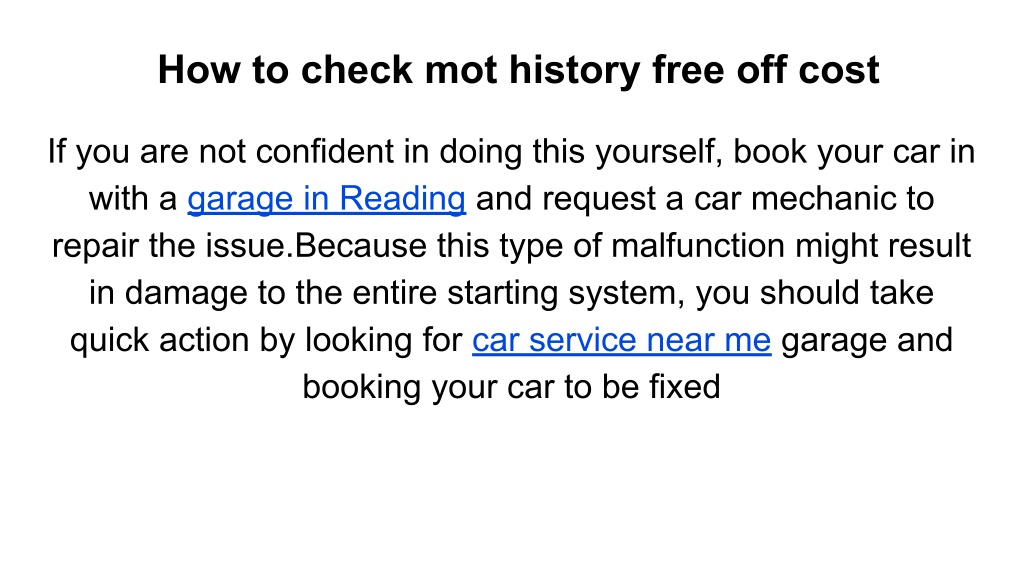Image resolution: width=1024 pixels, height=576 pixels.
Task: Click the phrase 'booking your car to be fixed'
Action: coord(511,387)
